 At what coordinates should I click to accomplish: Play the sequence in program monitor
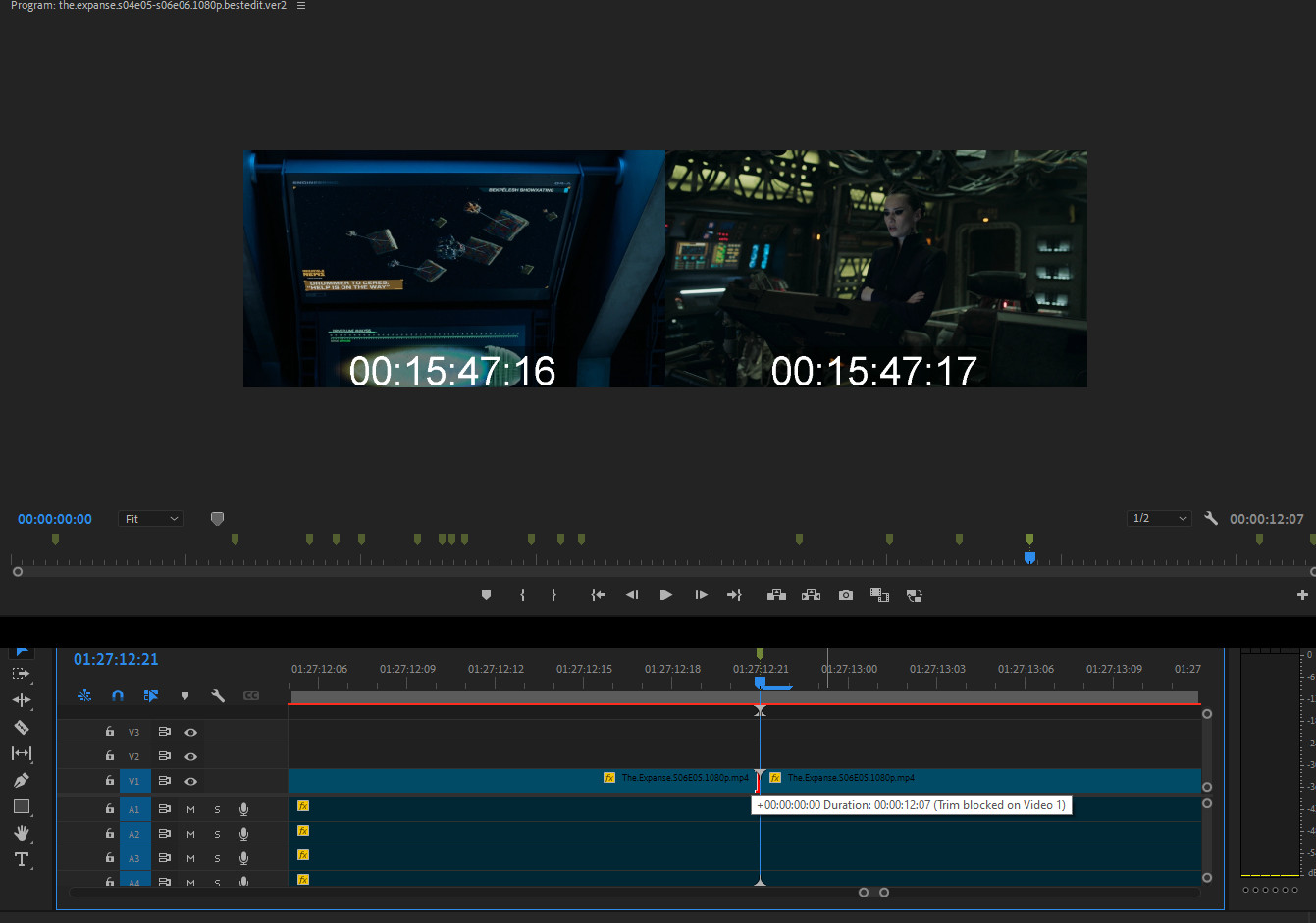coord(666,595)
